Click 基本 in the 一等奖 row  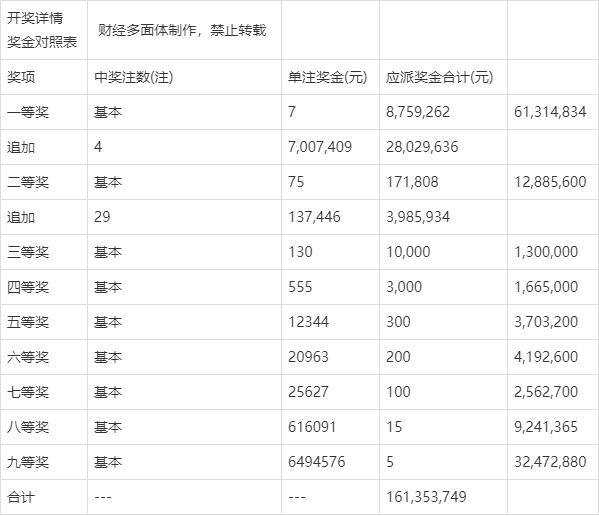108,112
